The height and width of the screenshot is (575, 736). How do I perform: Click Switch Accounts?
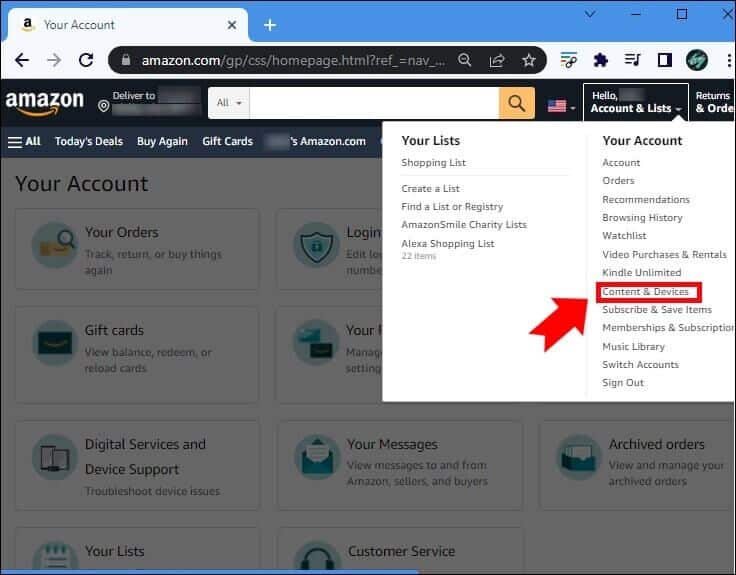(640, 364)
